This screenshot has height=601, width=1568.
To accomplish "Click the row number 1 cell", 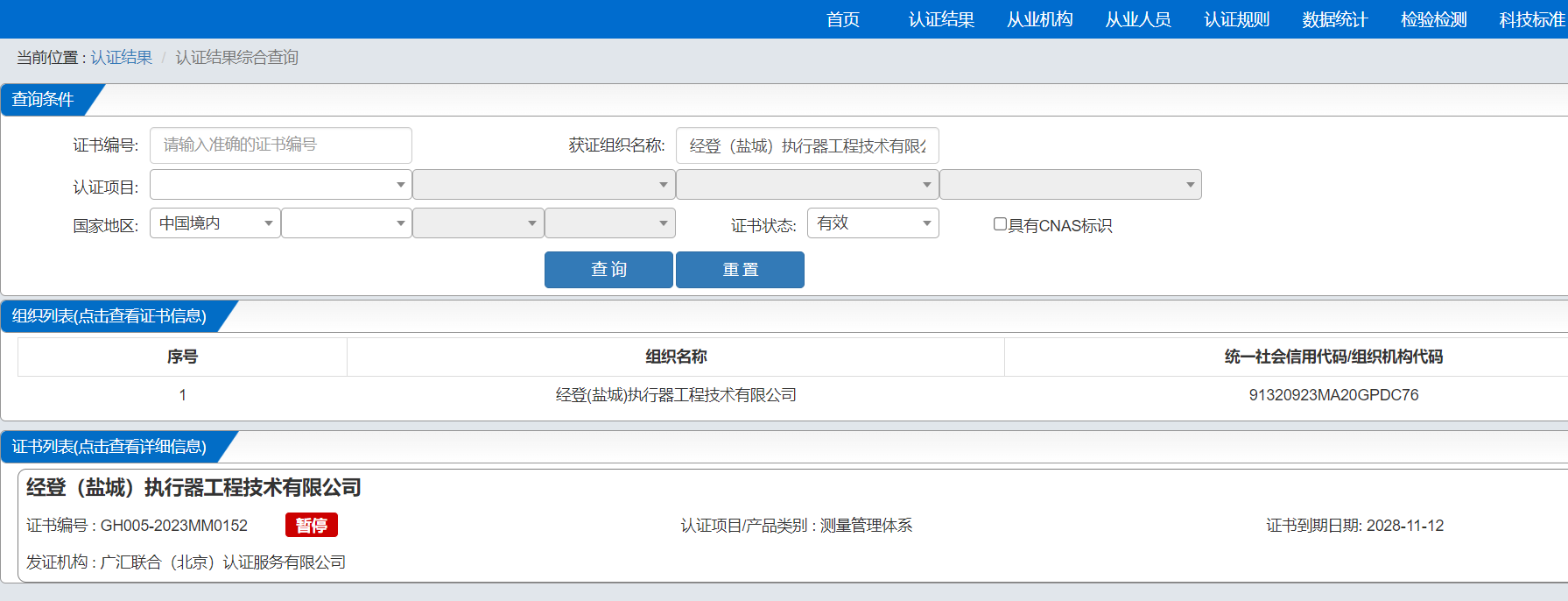I will click(x=182, y=395).
